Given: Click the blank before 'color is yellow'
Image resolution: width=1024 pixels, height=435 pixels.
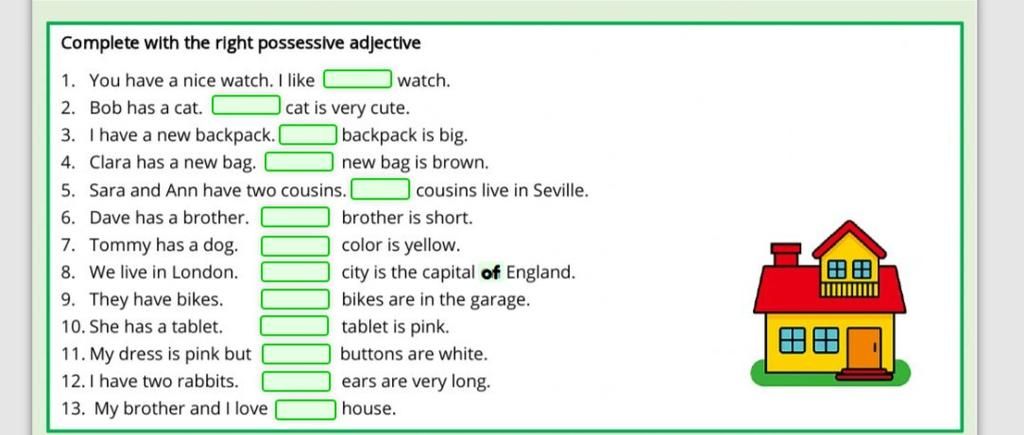Looking at the screenshot, I should coord(295,246).
